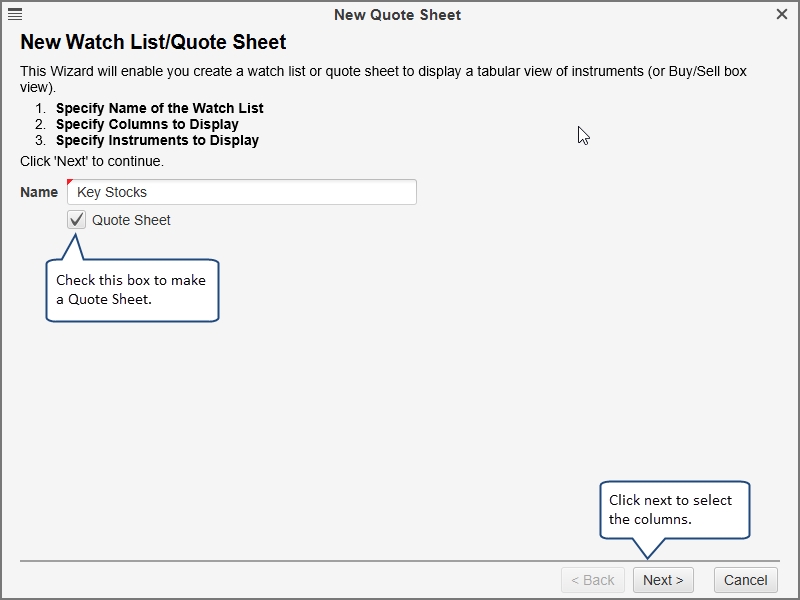The height and width of the screenshot is (600, 800).
Task: Close the New Quote Sheet dialog
Action: (781, 14)
